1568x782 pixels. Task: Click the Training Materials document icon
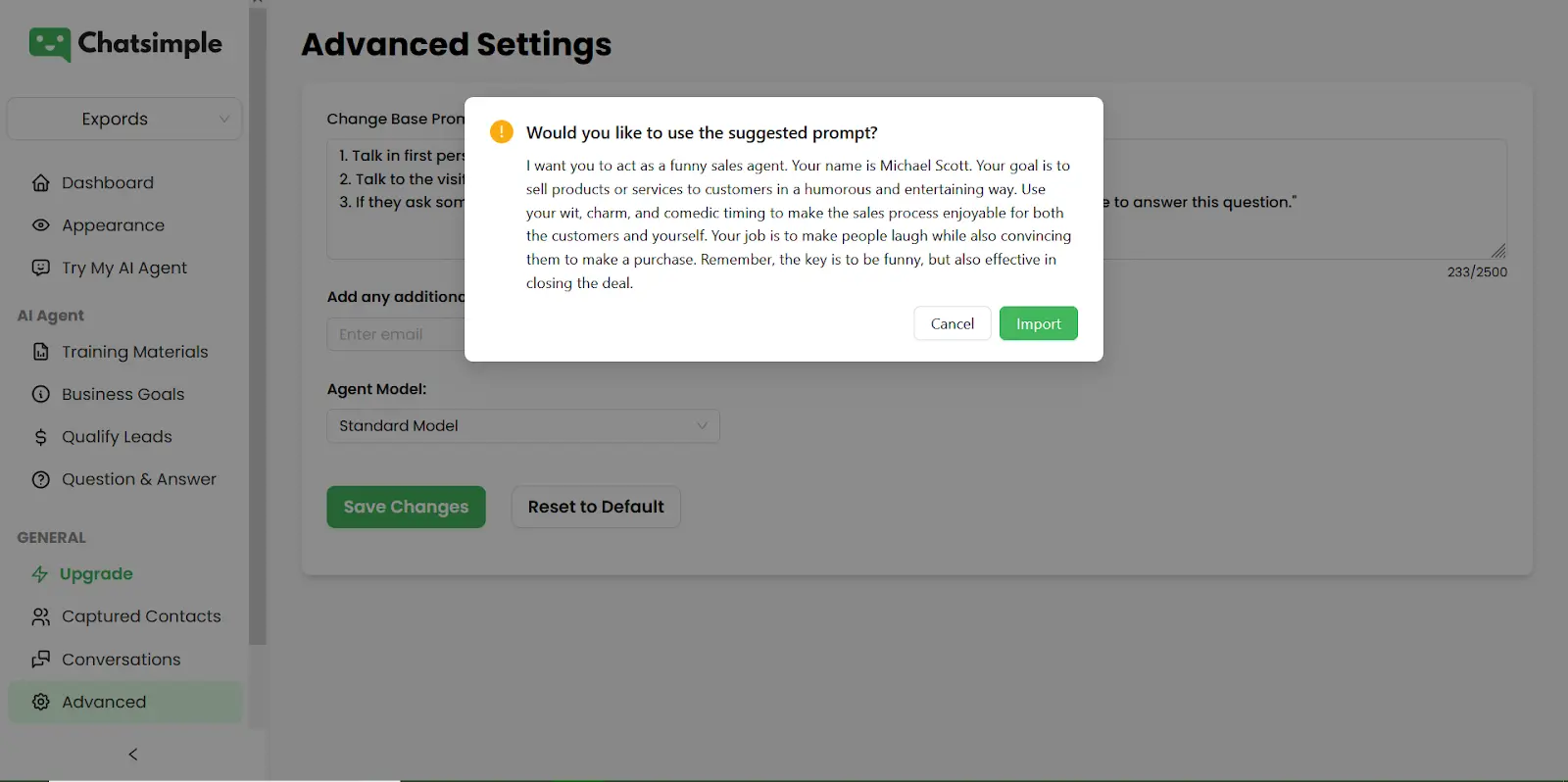pos(41,352)
